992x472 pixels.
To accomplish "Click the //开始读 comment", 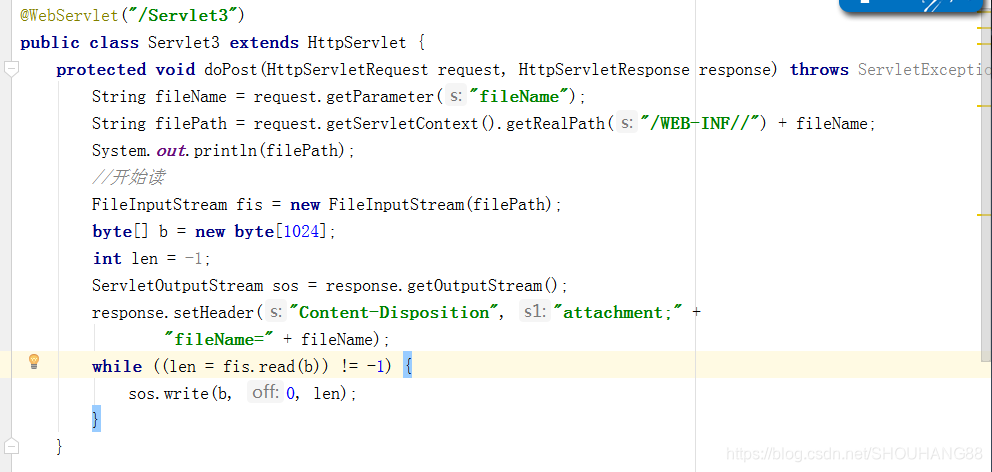I will 128,178.
